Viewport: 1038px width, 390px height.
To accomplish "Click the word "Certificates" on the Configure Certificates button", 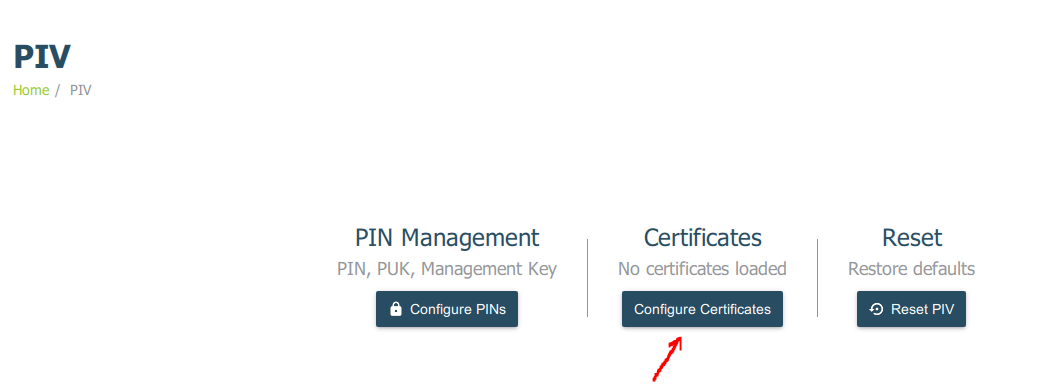I will point(735,309).
